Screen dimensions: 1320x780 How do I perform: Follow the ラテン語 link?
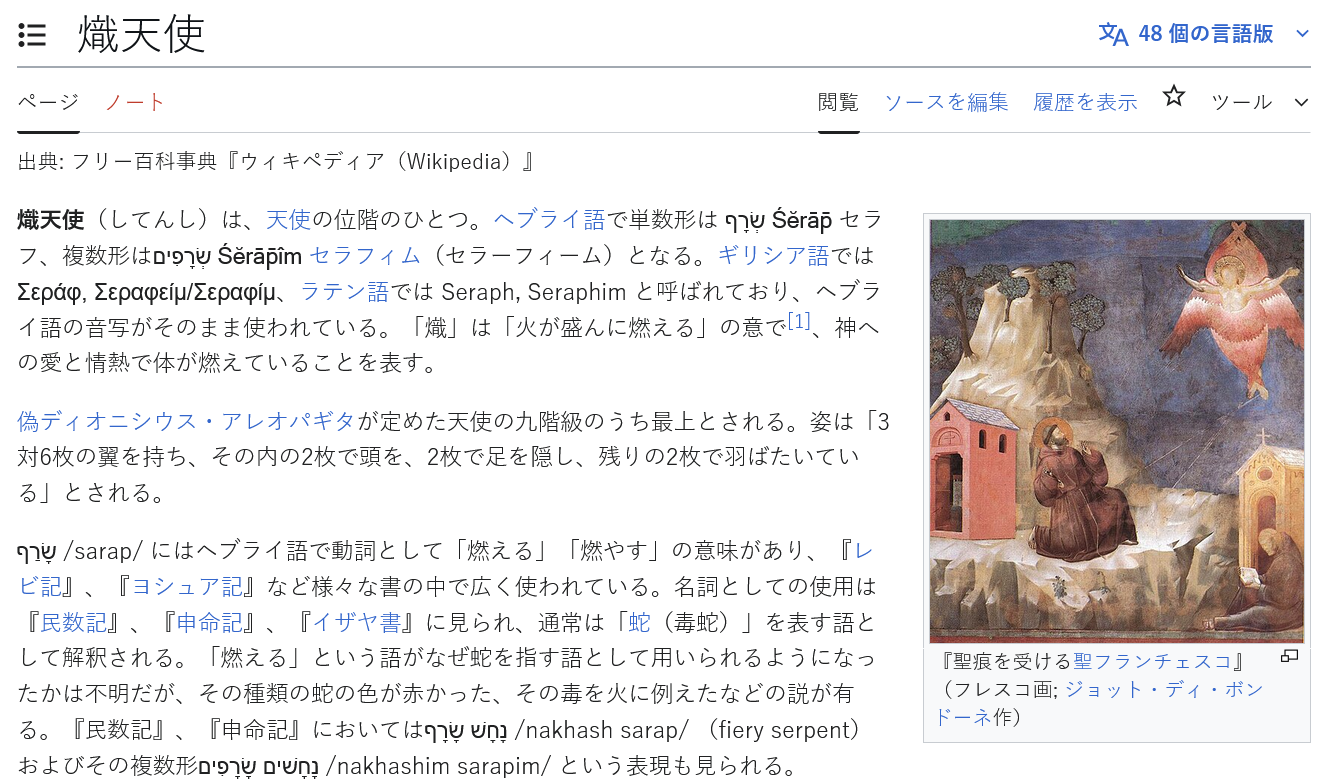[x=344, y=291]
